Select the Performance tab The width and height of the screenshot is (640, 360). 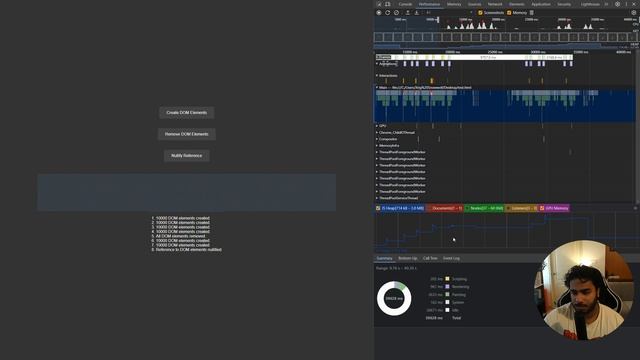coord(429,4)
